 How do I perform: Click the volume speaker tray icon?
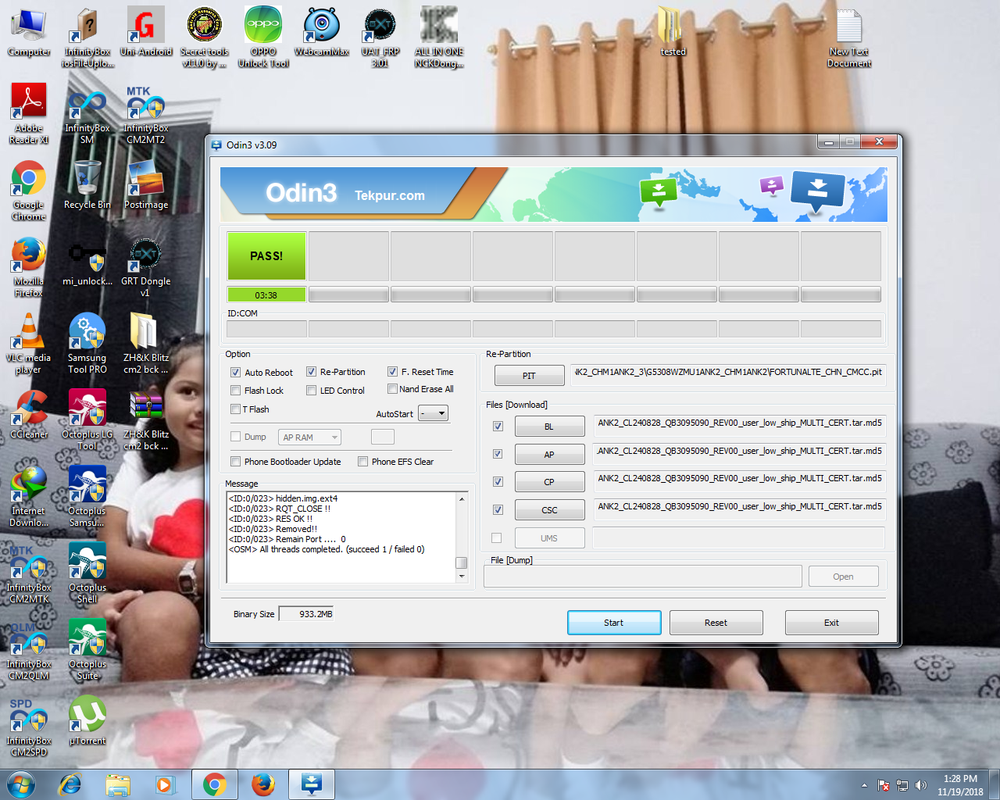point(920,785)
